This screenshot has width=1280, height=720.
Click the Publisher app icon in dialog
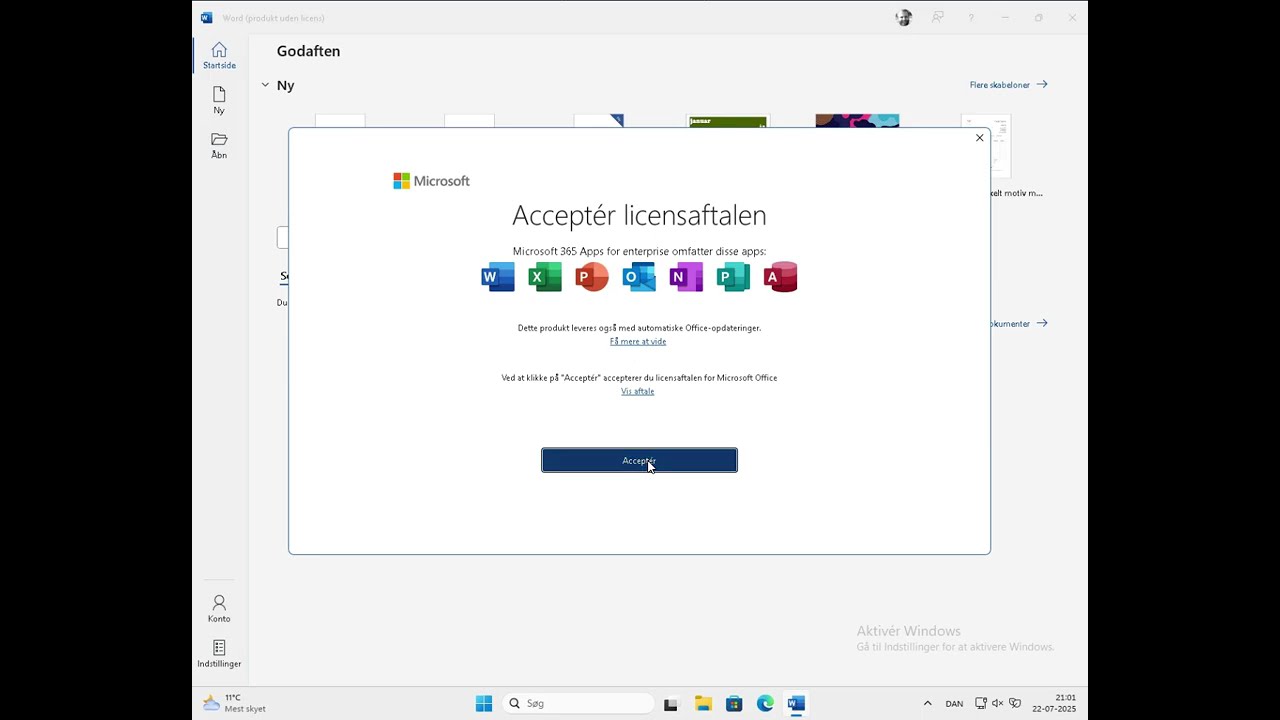pyautogui.click(x=733, y=277)
